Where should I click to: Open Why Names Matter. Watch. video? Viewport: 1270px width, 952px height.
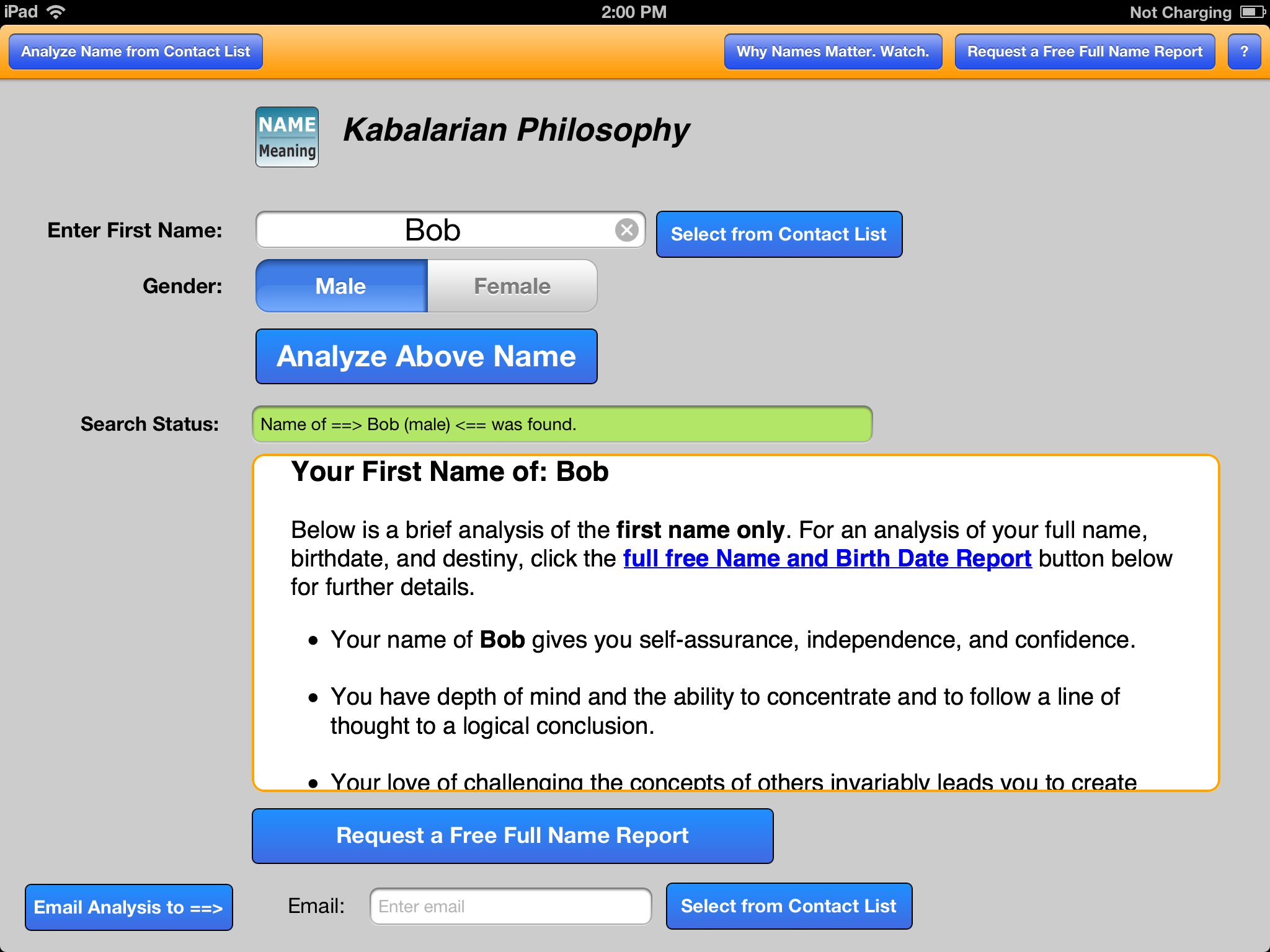(x=833, y=51)
